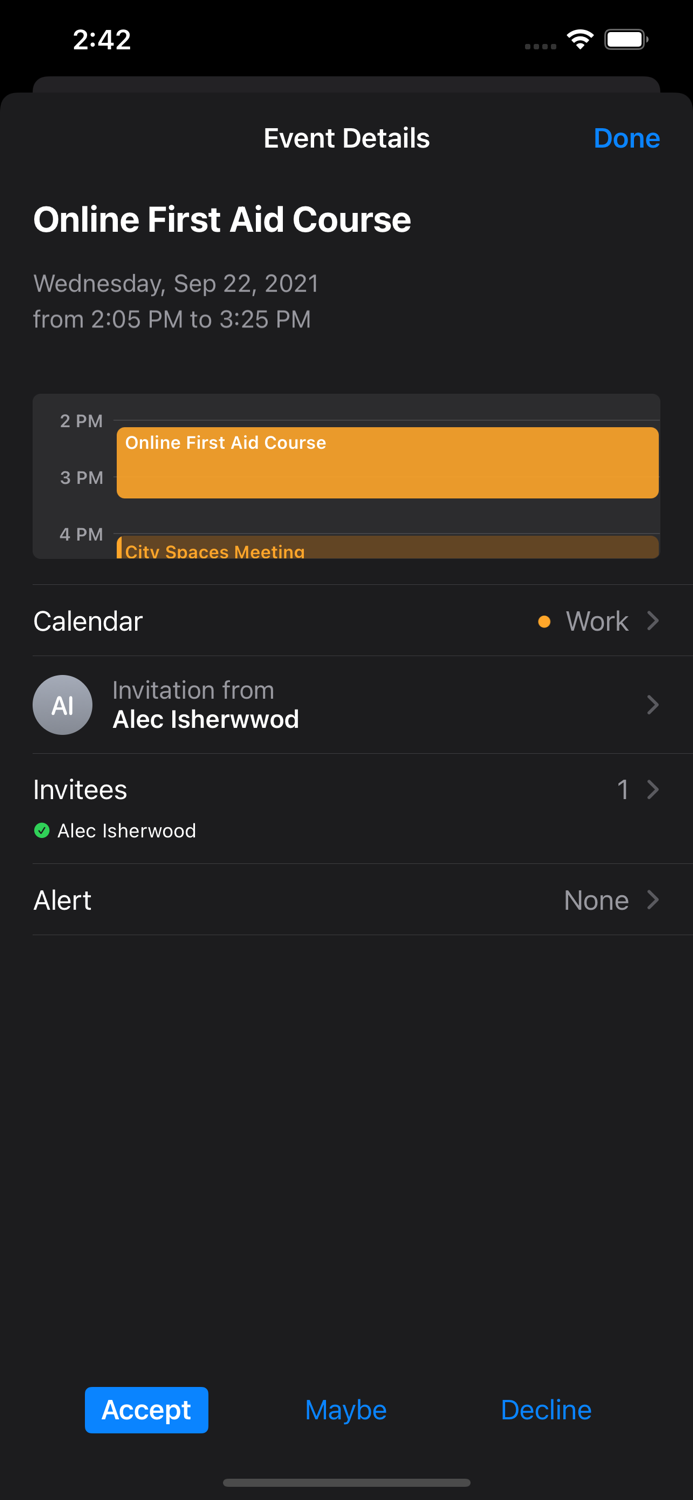
Task: Tap the City Spaces Meeting event block
Action: [x=388, y=548]
